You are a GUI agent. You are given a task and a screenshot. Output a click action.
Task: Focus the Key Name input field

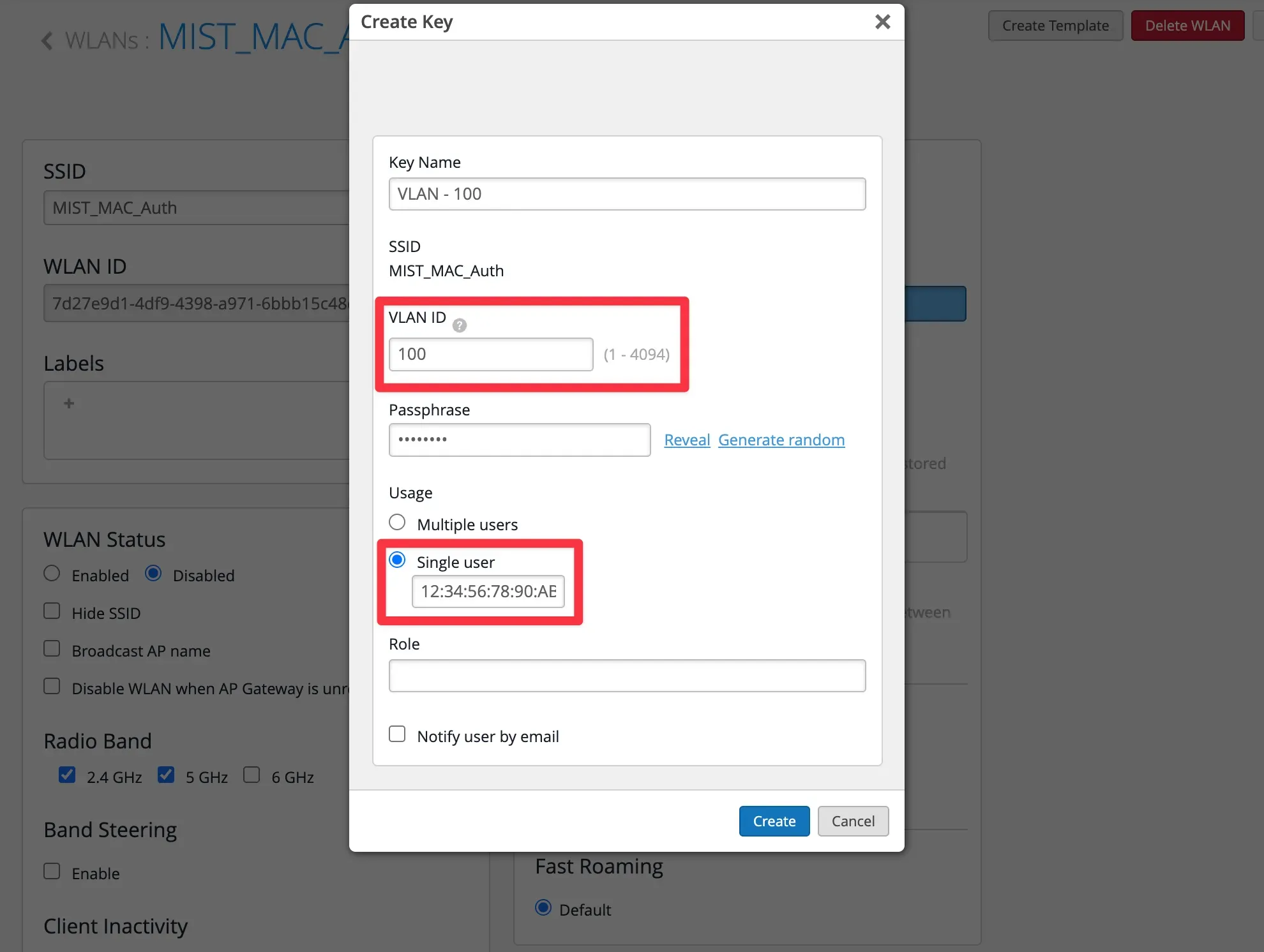pos(626,194)
